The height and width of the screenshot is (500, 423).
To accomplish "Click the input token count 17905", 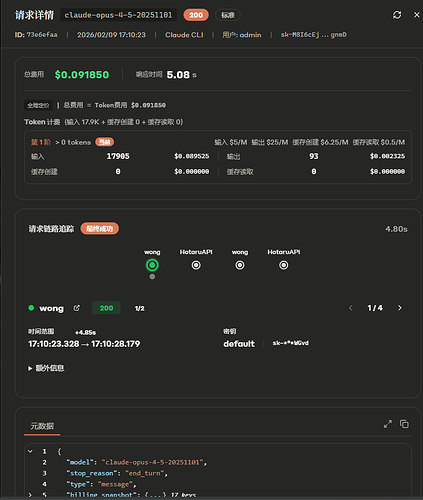I will click(x=118, y=156).
